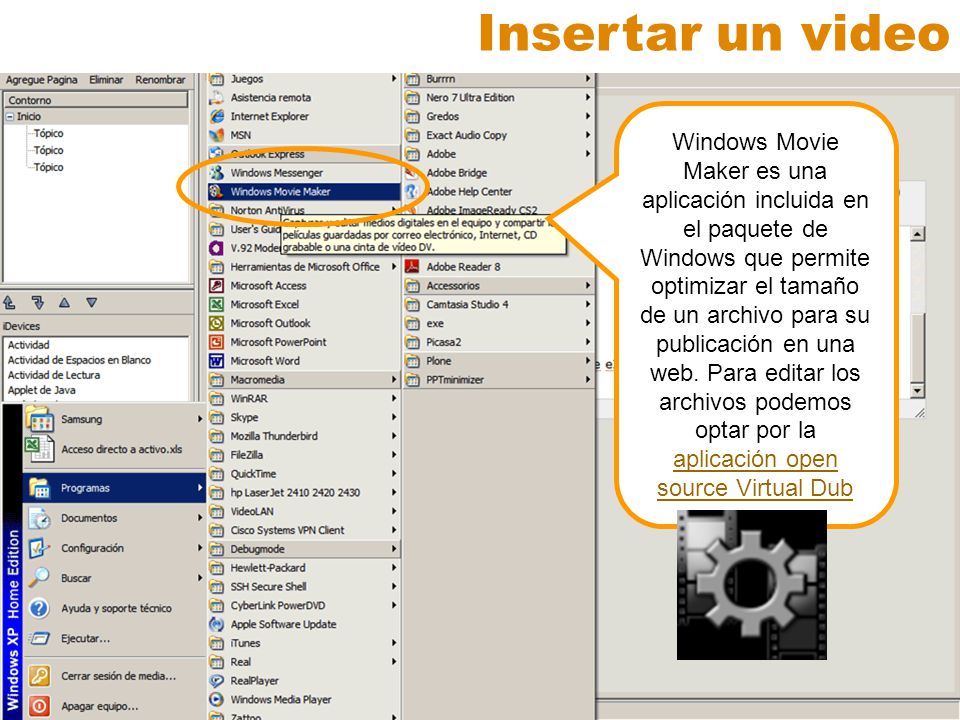This screenshot has width=960, height=720.
Task: Click the Asistencia remota icon
Action: [x=216, y=97]
